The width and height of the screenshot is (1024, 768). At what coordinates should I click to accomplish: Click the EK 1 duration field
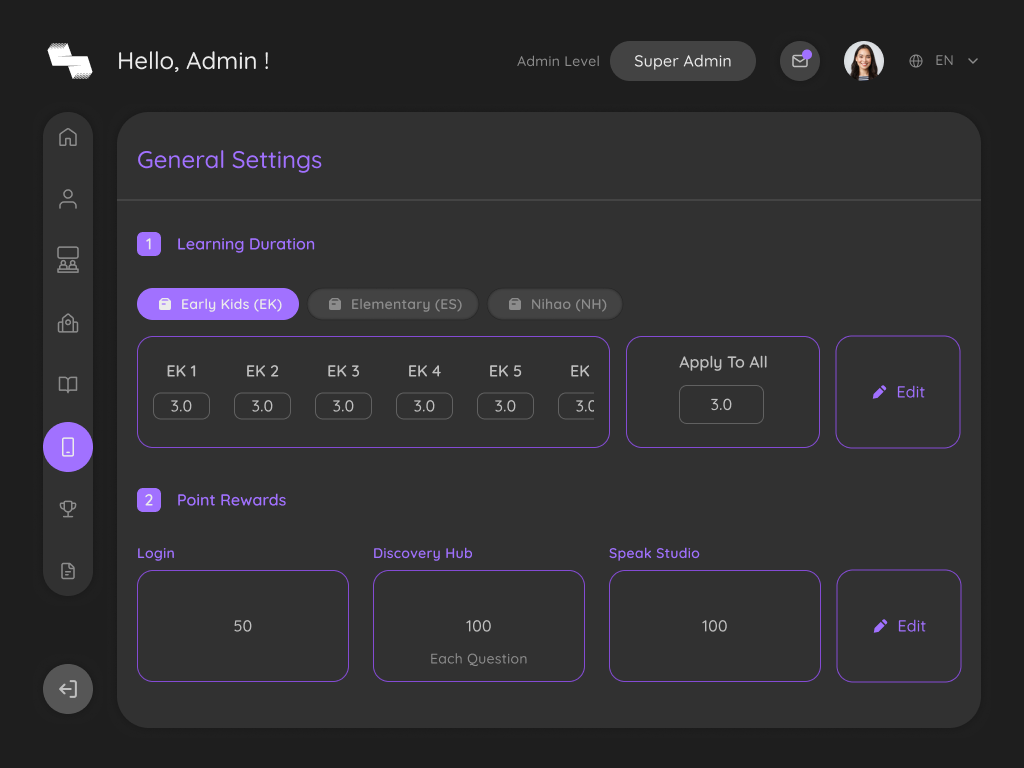pyautogui.click(x=182, y=406)
